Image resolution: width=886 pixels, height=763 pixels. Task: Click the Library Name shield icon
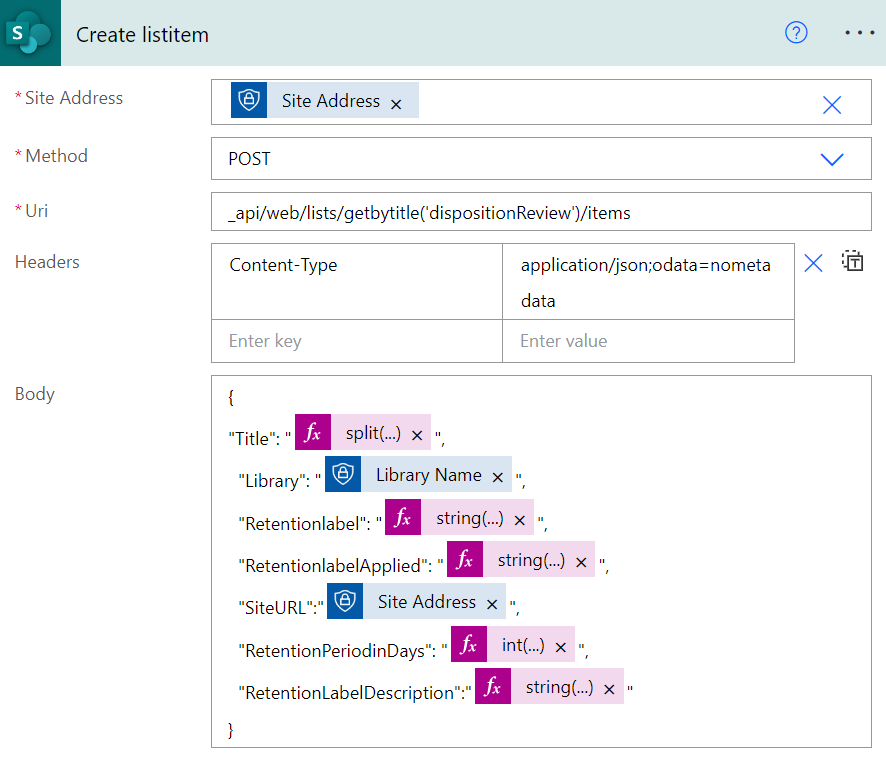click(x=343, y=475)
